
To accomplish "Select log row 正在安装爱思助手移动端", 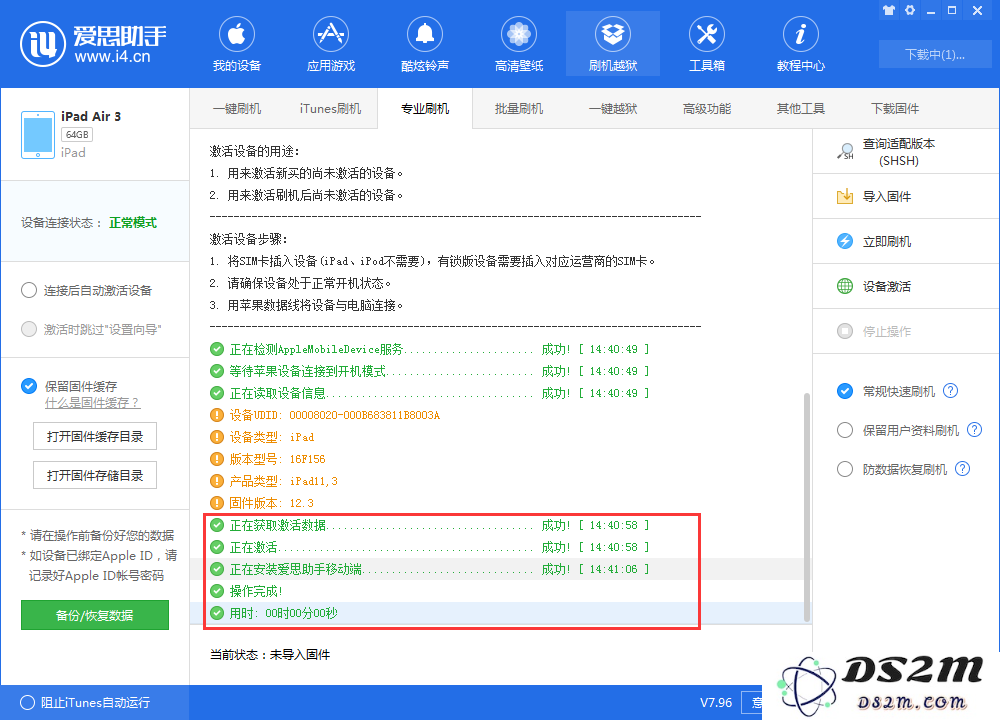I will click(x=496, y=569).
